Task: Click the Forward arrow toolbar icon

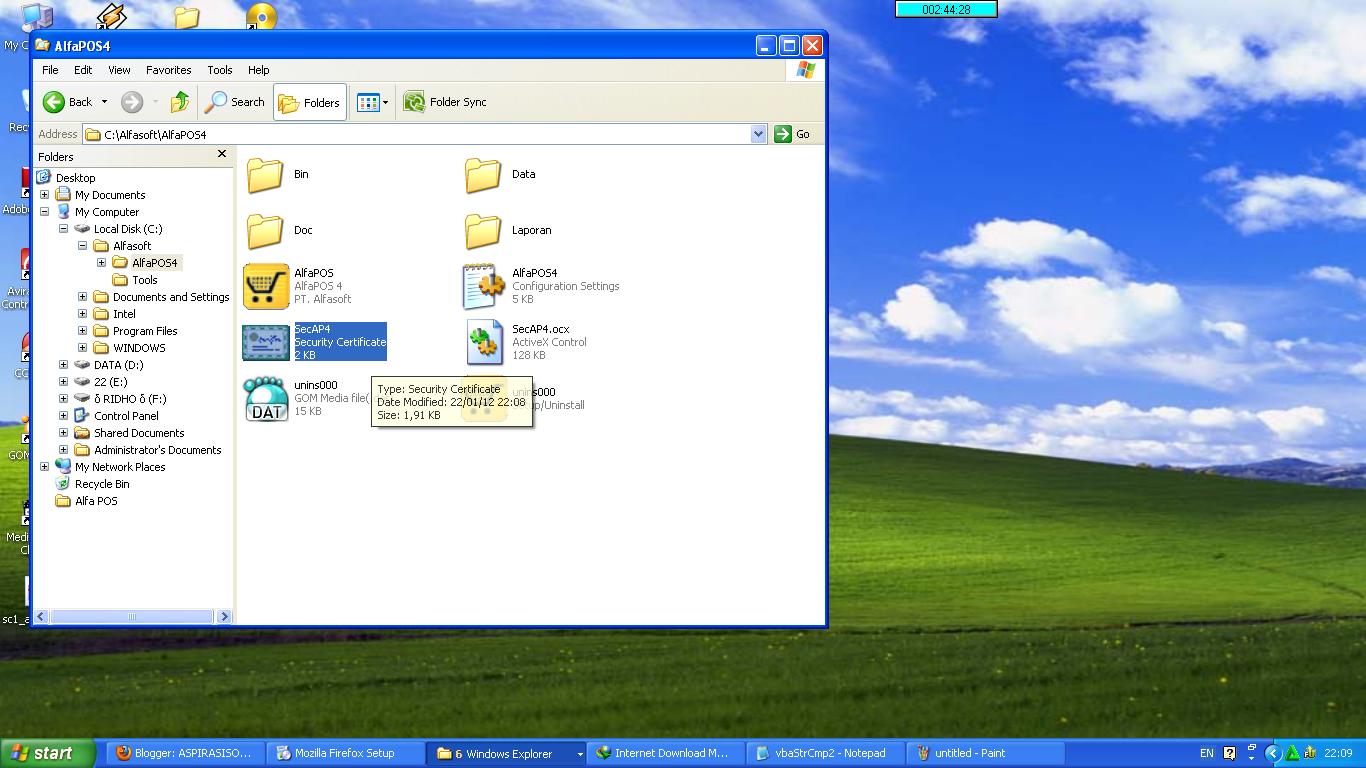Action: pos(132,102)
